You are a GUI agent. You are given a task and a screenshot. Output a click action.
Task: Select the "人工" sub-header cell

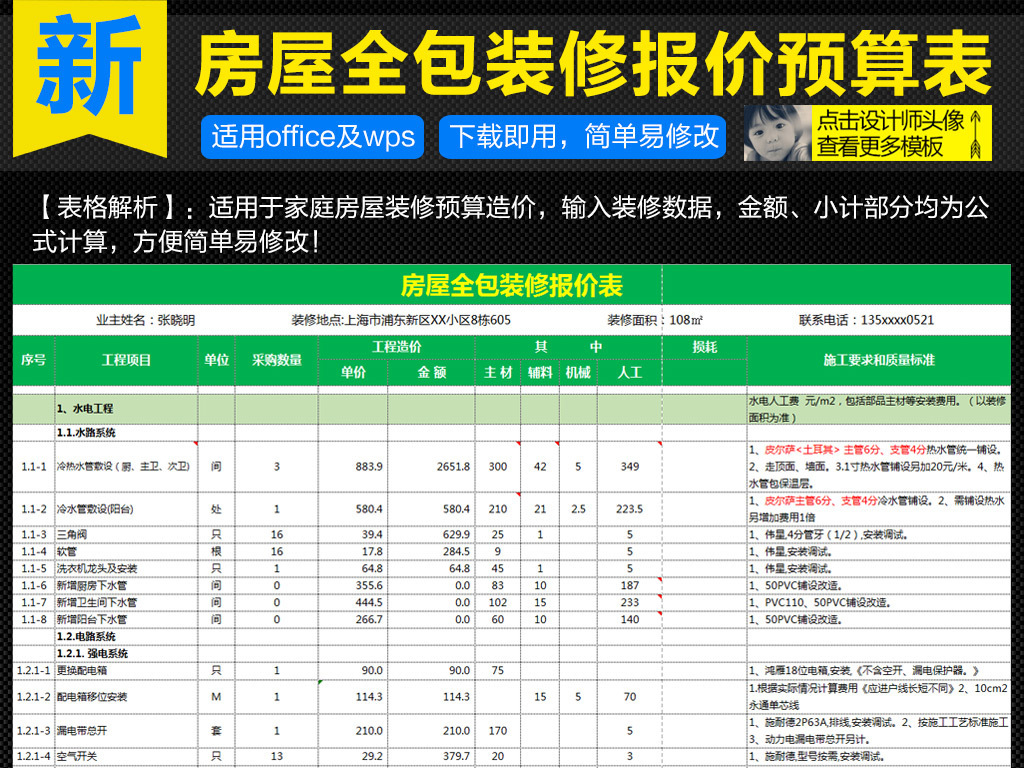(x=629, y=373)
